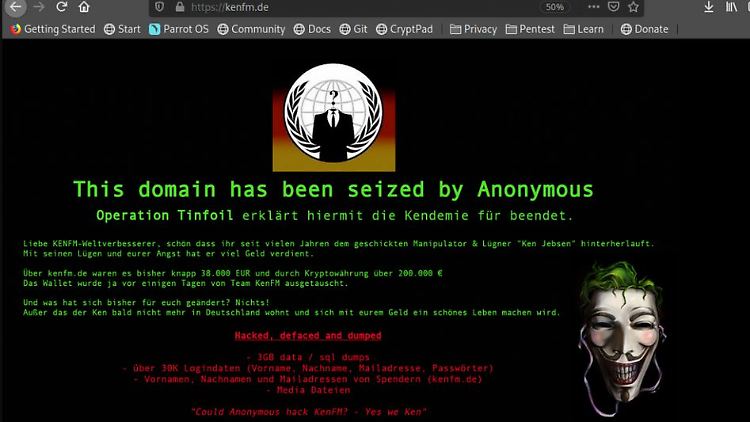The image size is (750, 422).
Task: Open tracking protection shield icon
Action: [x=160, y=7]
